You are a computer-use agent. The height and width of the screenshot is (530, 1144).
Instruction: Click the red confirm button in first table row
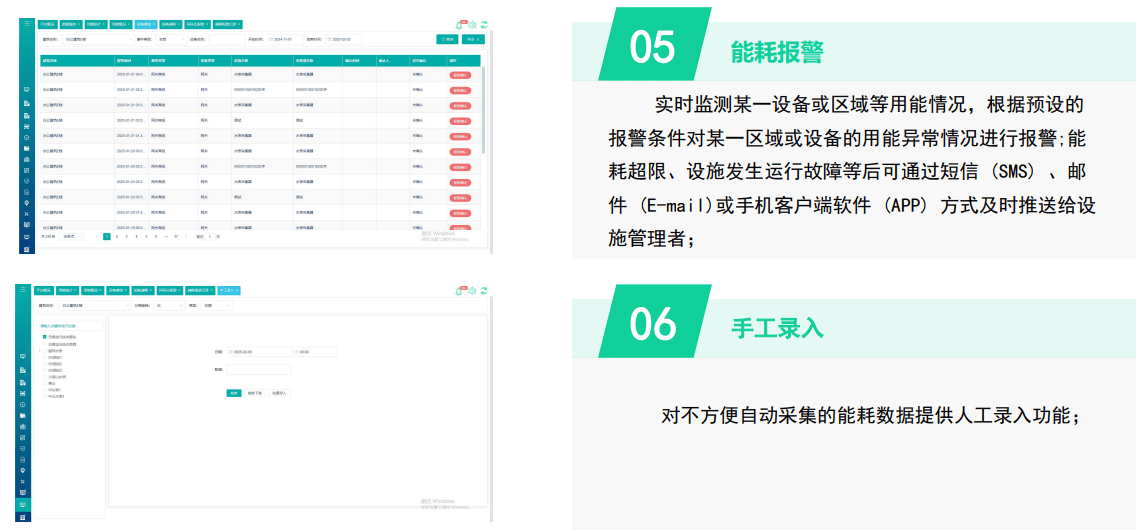(x=460, y=74)
